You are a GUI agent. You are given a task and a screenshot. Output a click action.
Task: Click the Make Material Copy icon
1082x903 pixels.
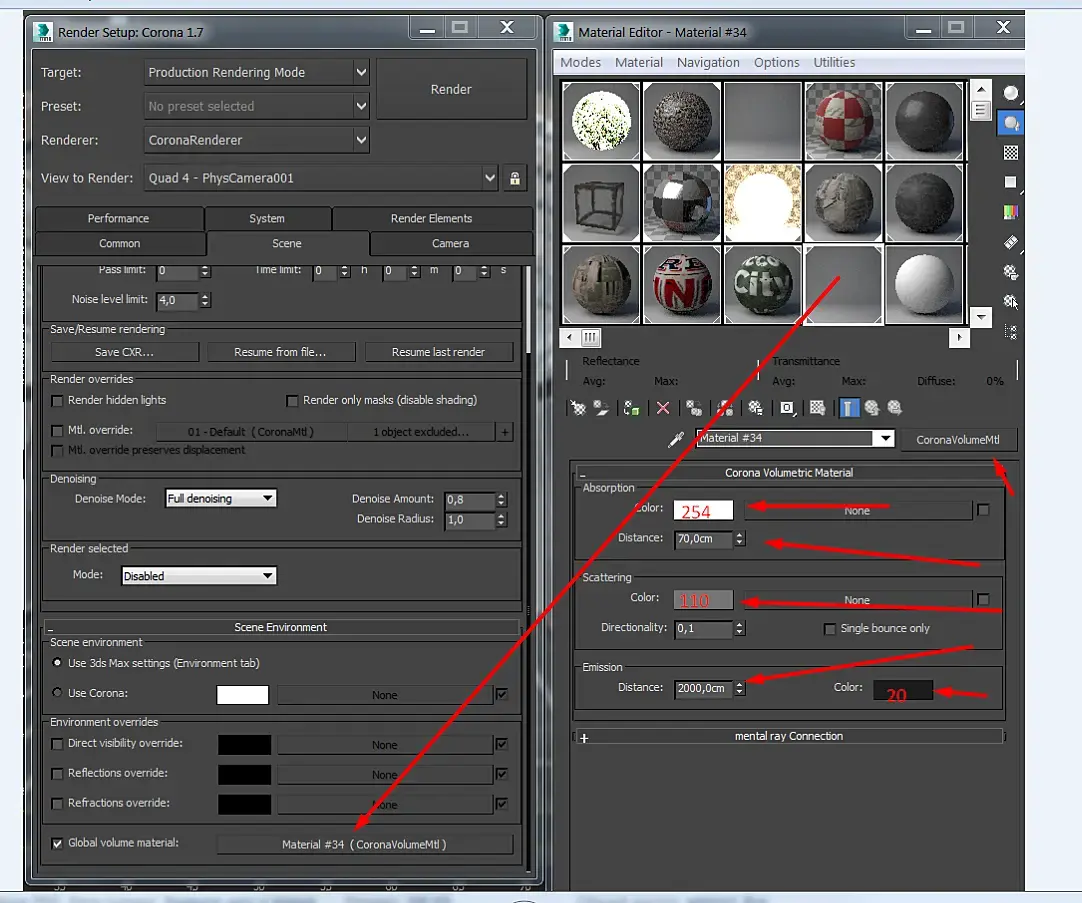click(x=694, y=408)
